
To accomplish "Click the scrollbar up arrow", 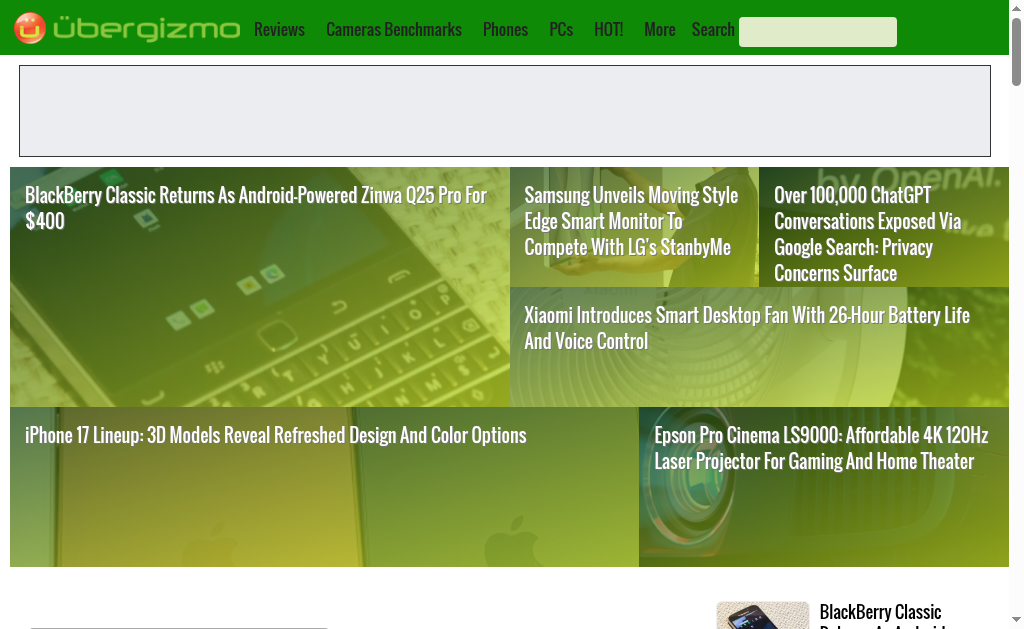I will [1016, 8].
